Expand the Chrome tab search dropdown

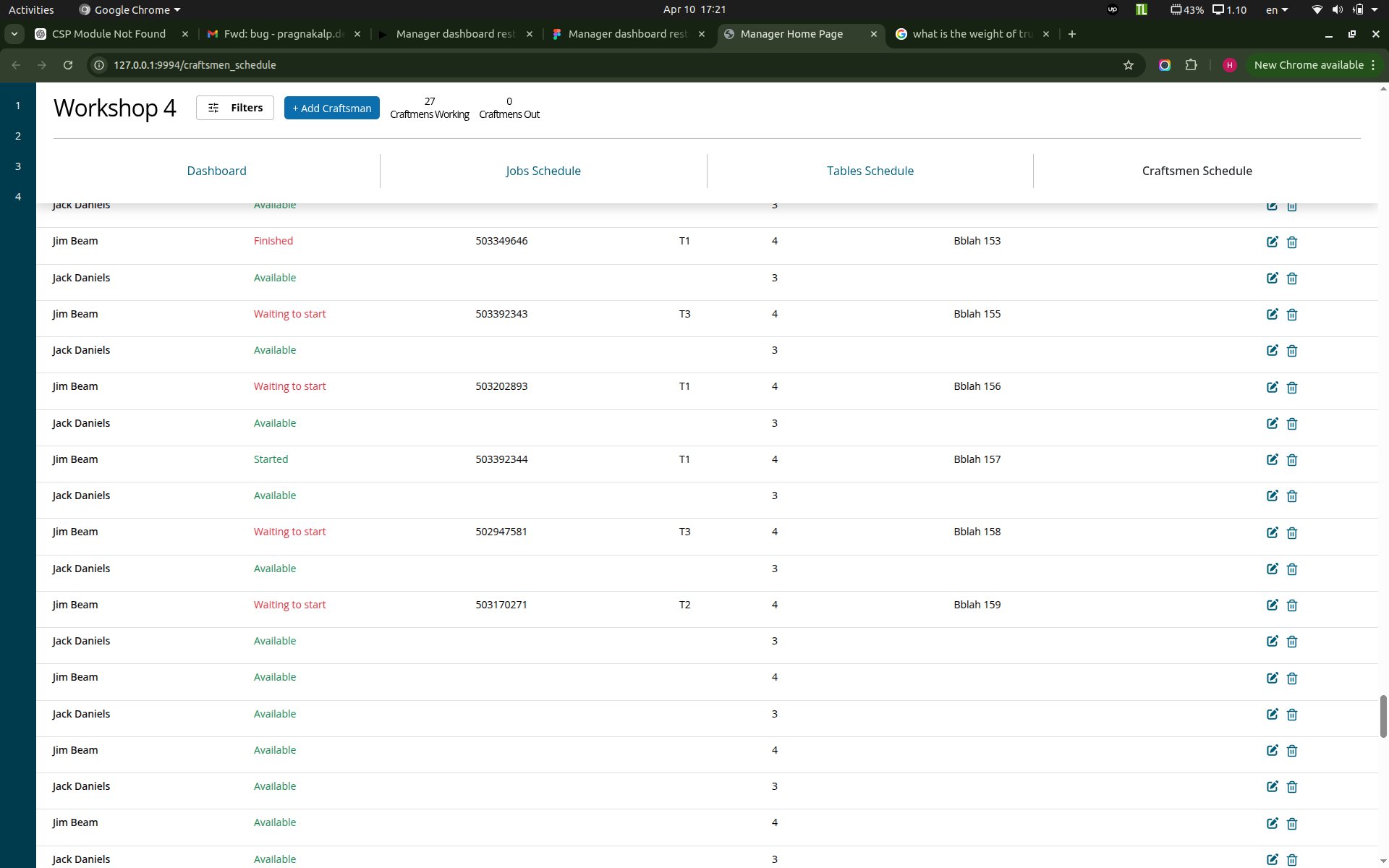coord(14,34)
